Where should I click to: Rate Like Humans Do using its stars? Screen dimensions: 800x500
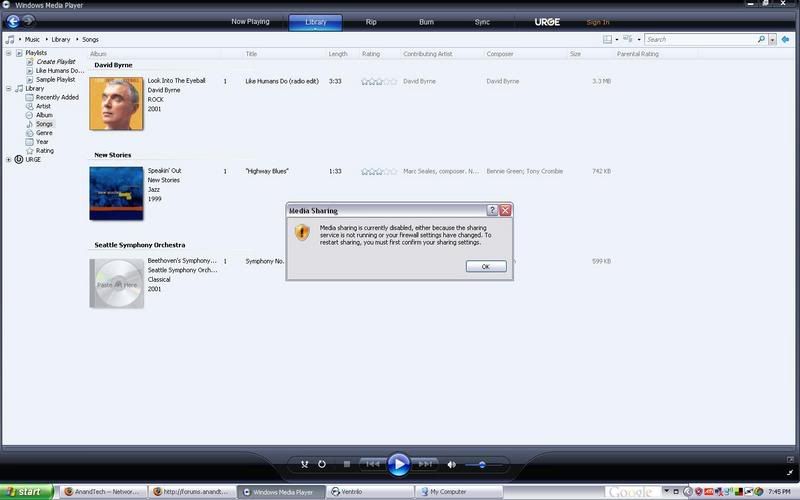tap(379, 82)
